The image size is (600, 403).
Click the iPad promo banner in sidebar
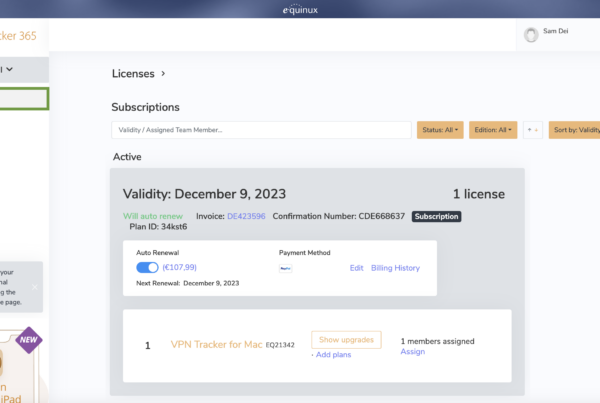coord(19,367)
